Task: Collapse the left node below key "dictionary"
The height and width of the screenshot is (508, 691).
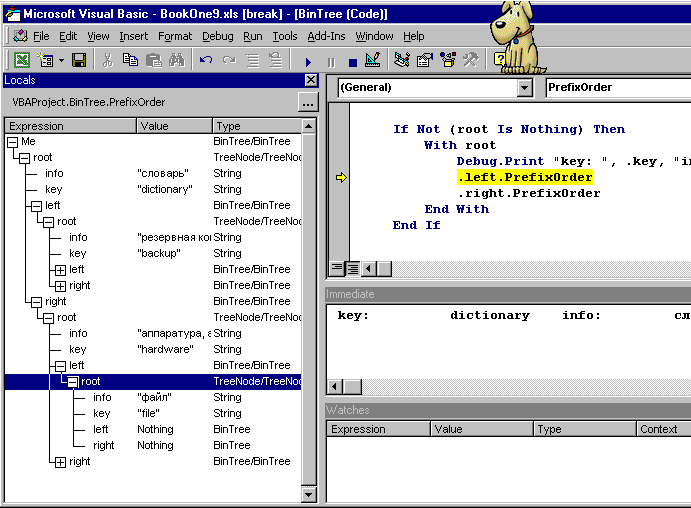Action: click(x=37, y=206)
